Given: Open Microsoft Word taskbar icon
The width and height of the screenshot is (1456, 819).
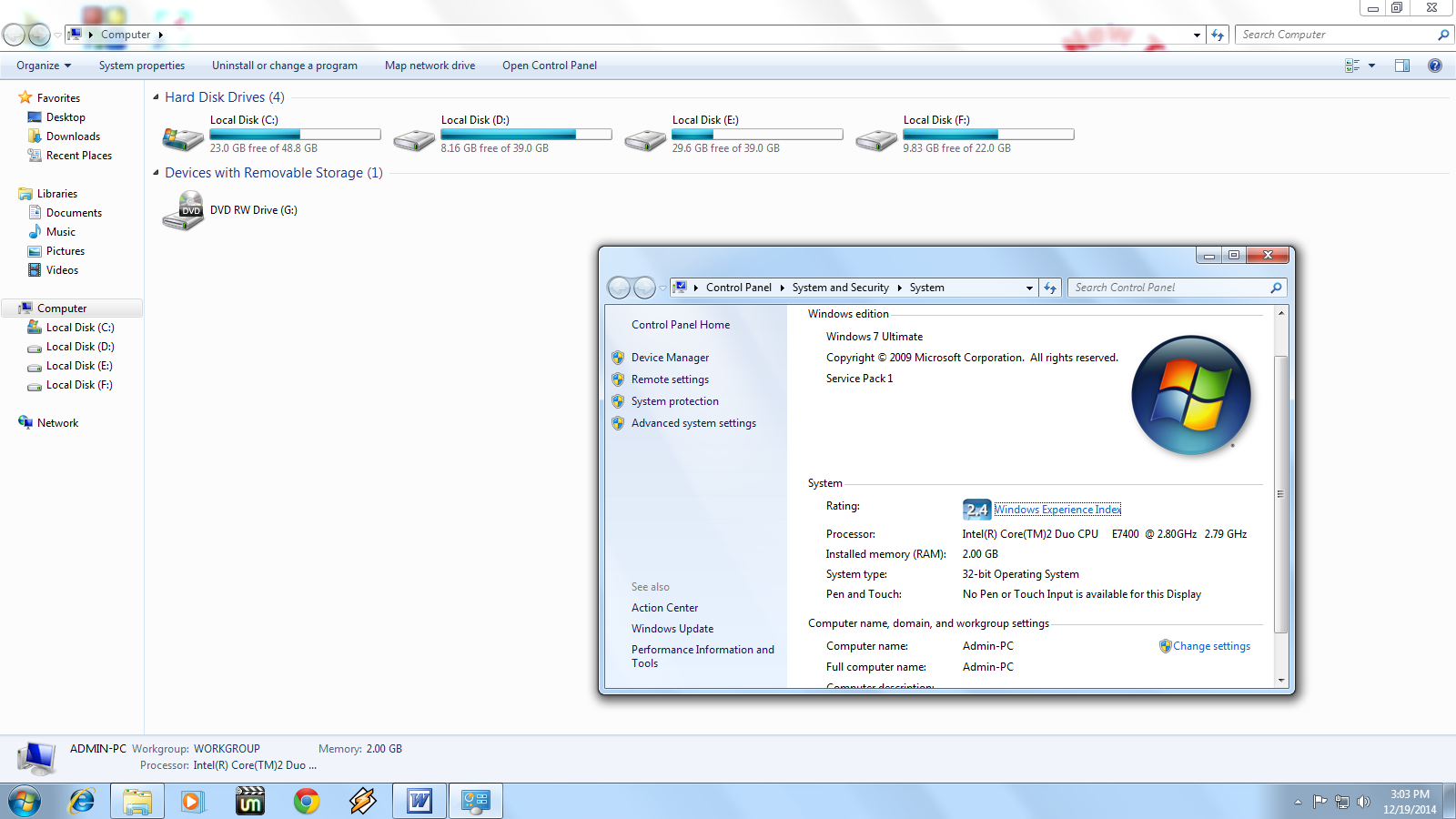Looking at the screenshot, I should tap(420, 802).
